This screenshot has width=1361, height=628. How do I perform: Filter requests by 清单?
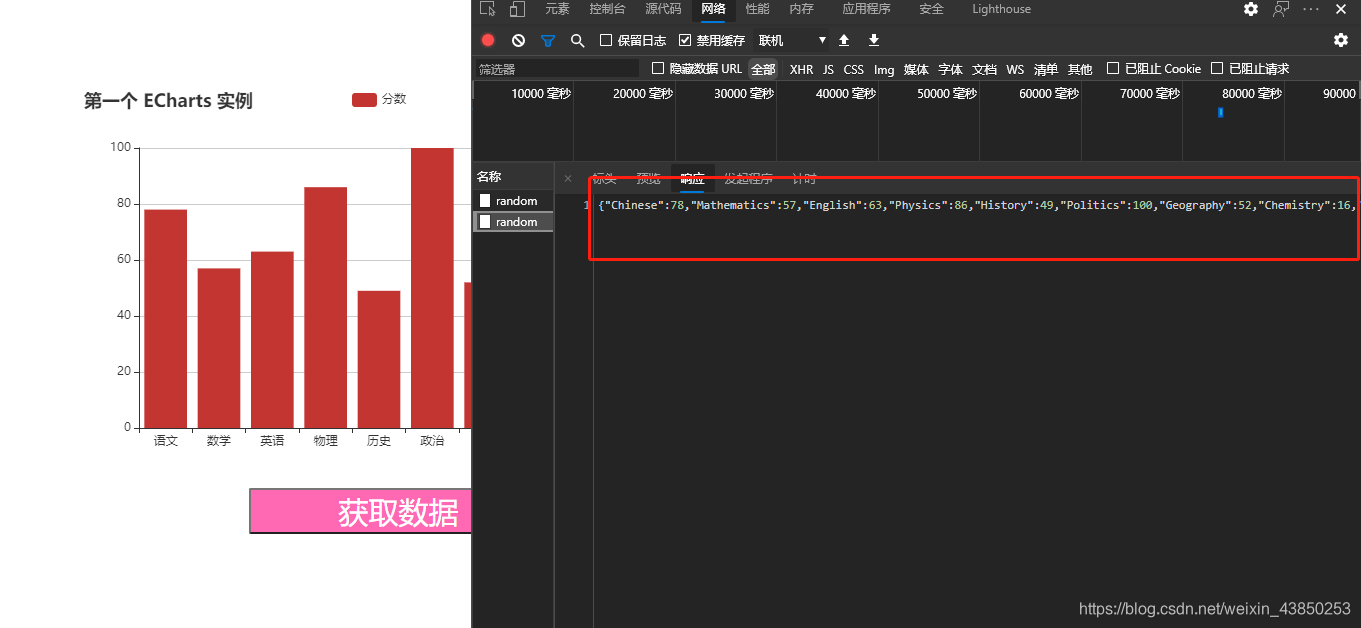click(x=1045, y=69)
